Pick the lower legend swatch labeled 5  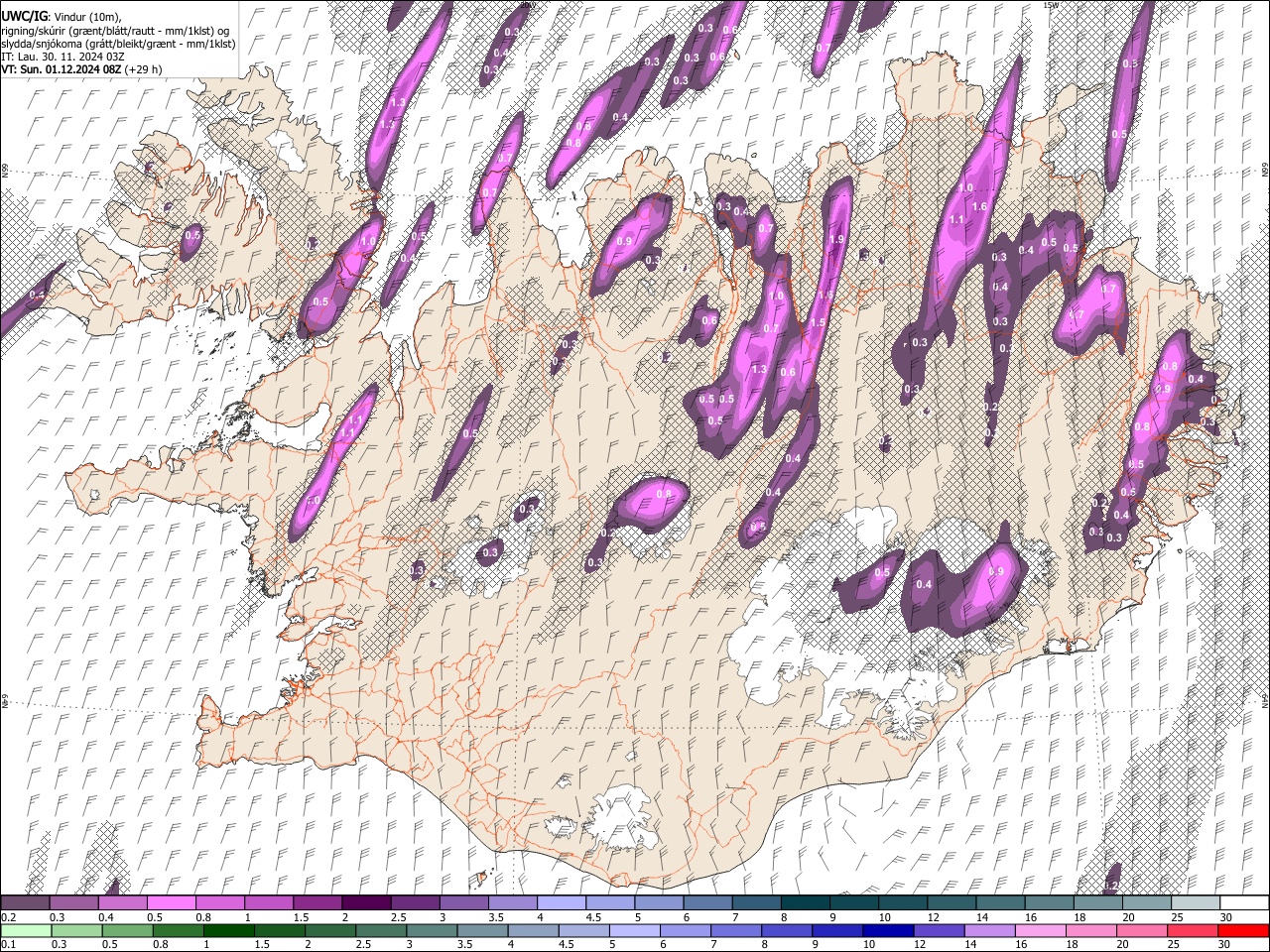coord(635,930)
